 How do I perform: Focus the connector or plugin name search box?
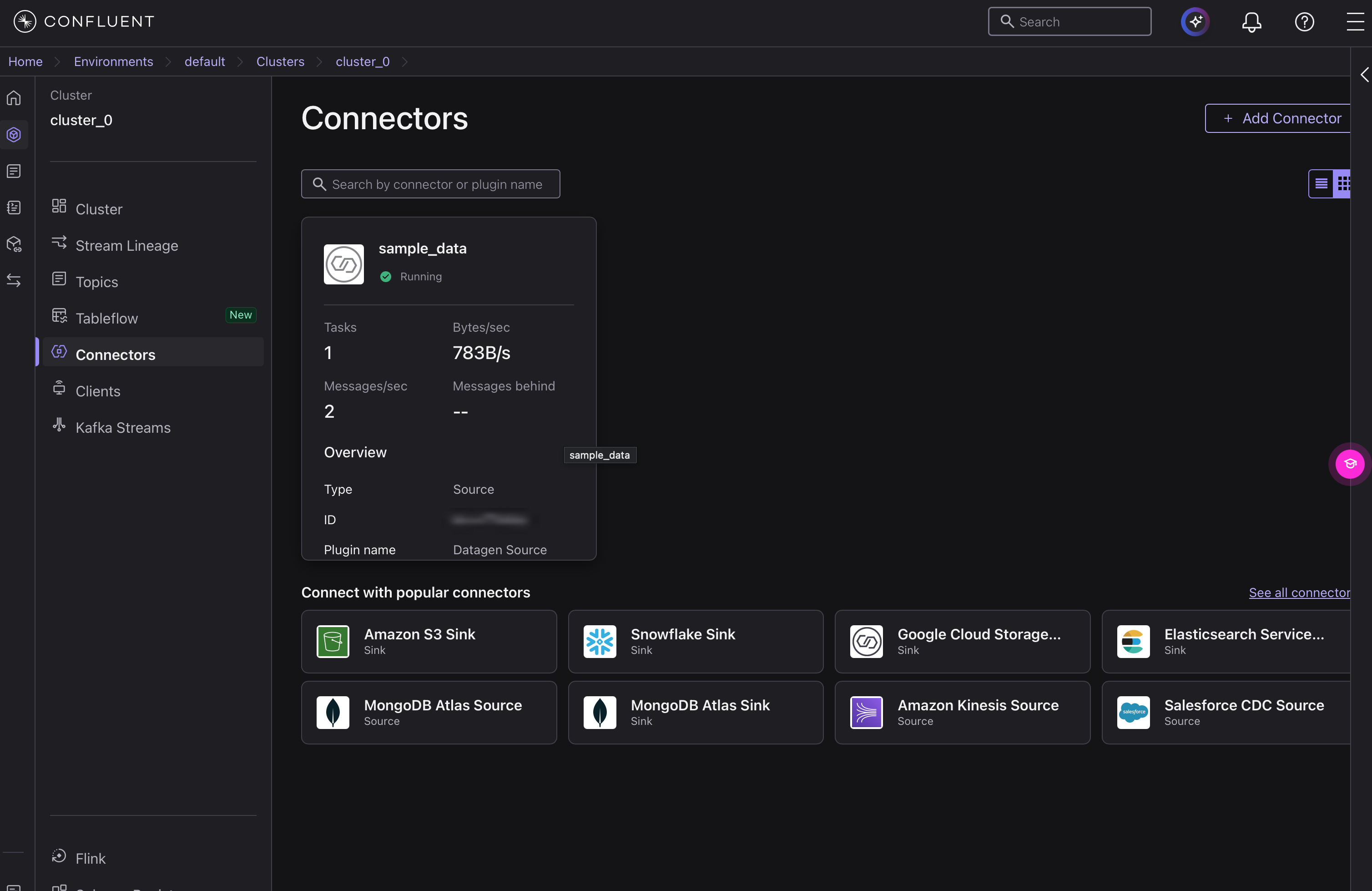tap(431, 184)
